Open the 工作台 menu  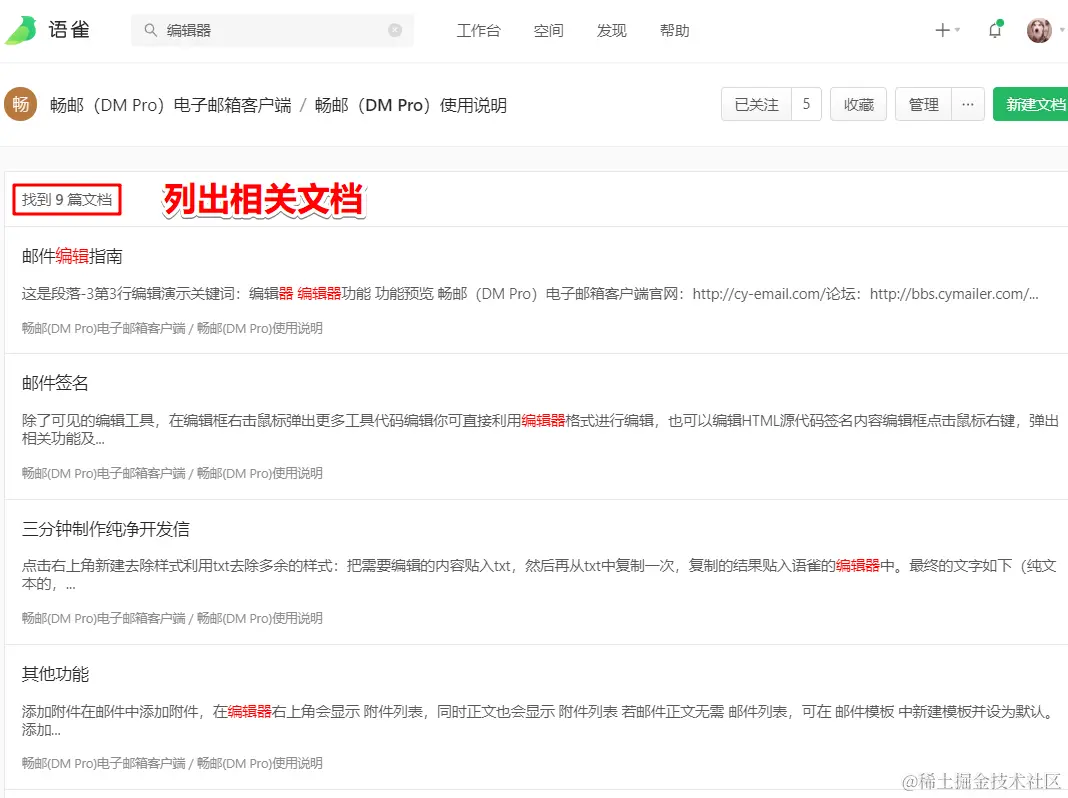click(478, 31)
